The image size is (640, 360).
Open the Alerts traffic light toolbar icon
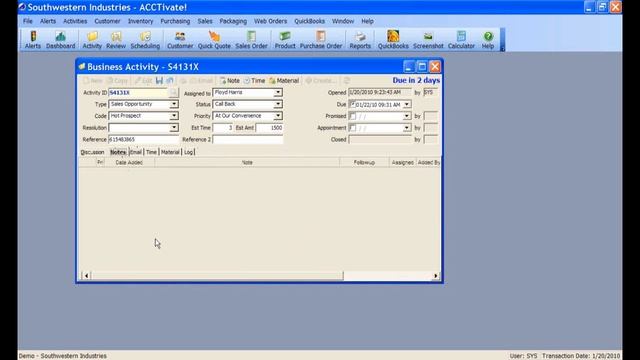(x=33, y=40)
